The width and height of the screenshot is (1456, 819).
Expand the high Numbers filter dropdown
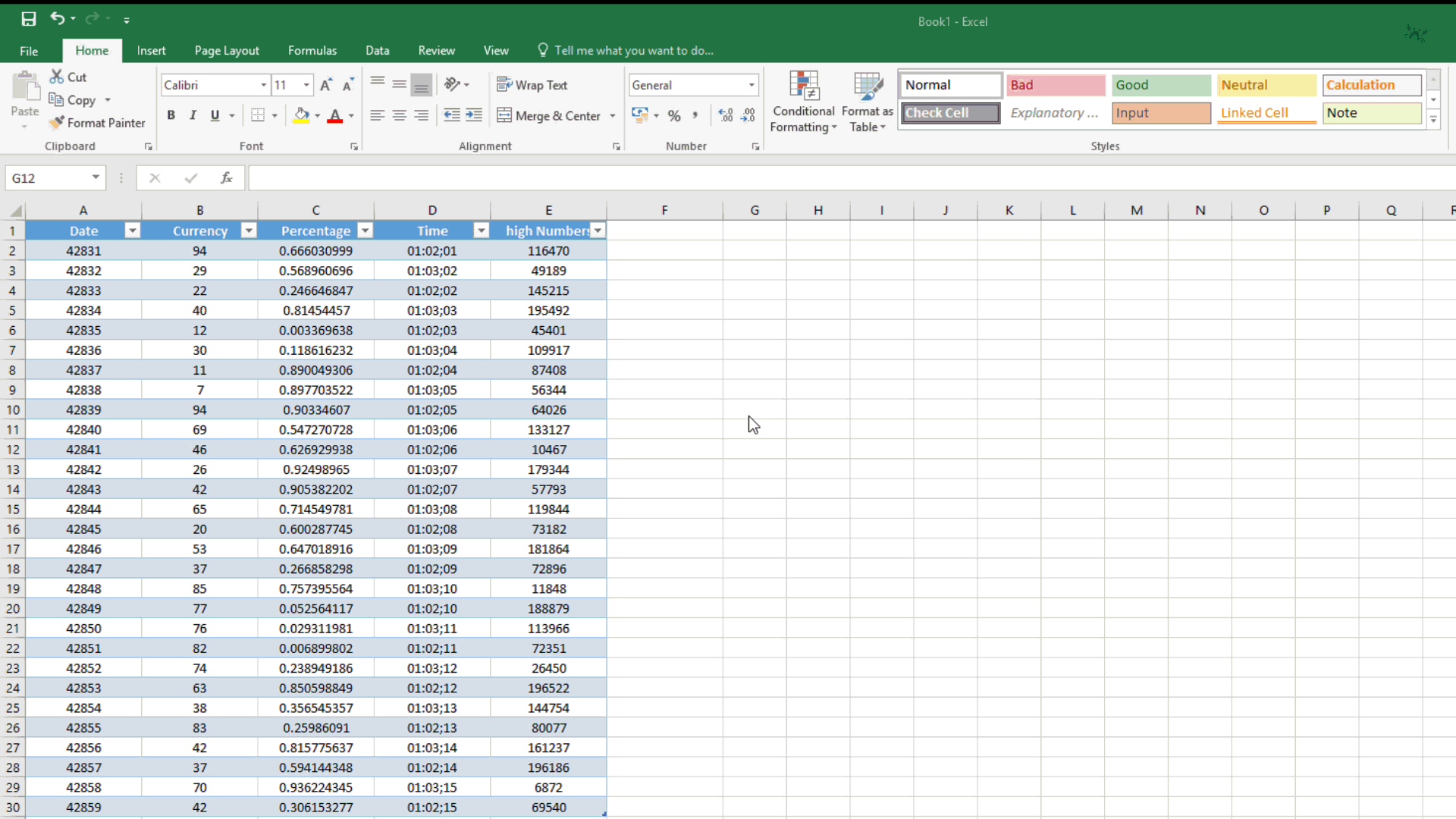coord(598,231)
